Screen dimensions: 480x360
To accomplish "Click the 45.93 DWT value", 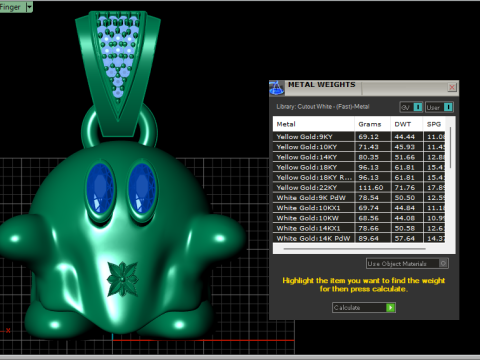I will pos(405,147).
